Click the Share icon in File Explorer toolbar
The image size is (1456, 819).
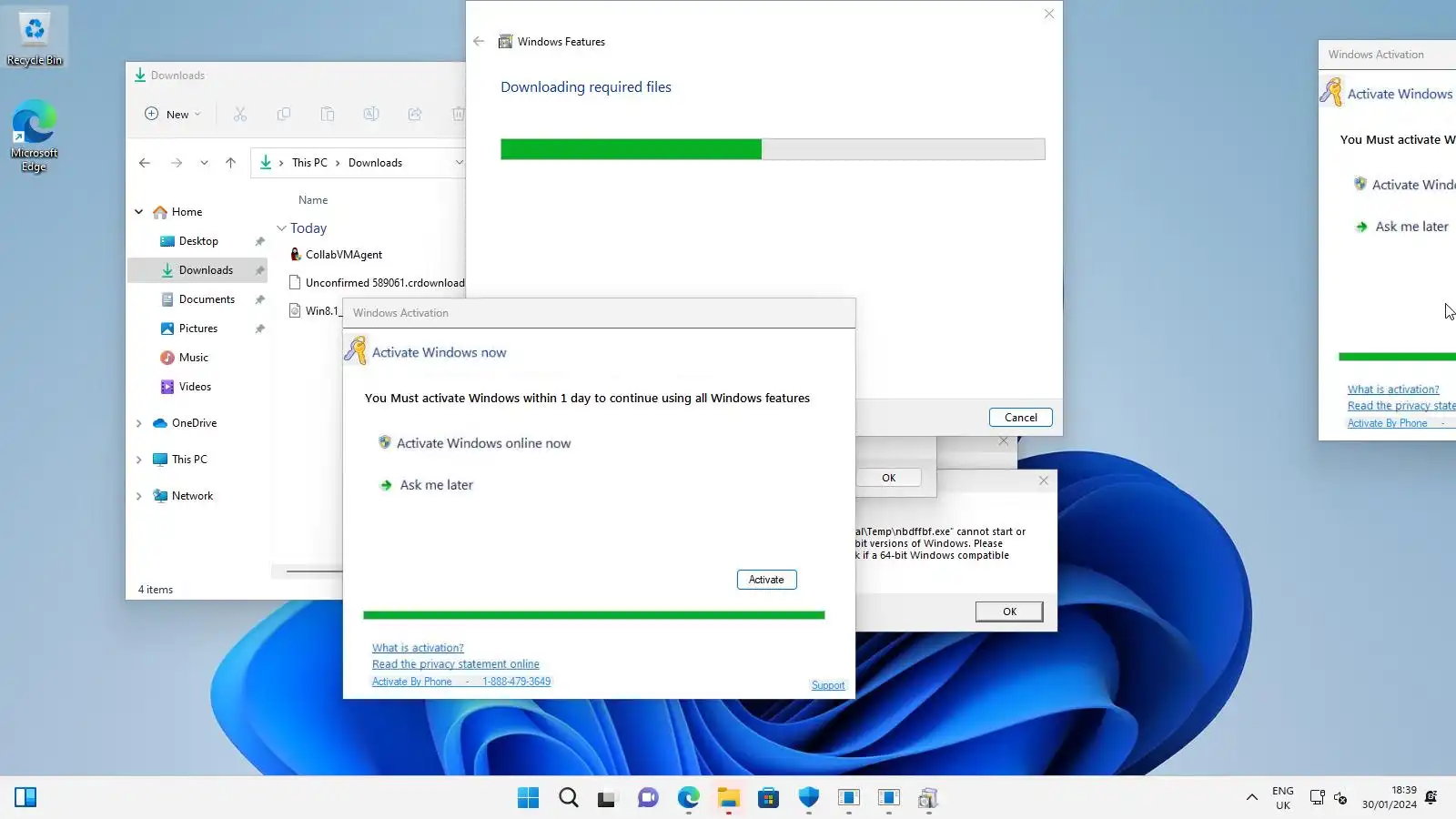click(x=415, y=114)
